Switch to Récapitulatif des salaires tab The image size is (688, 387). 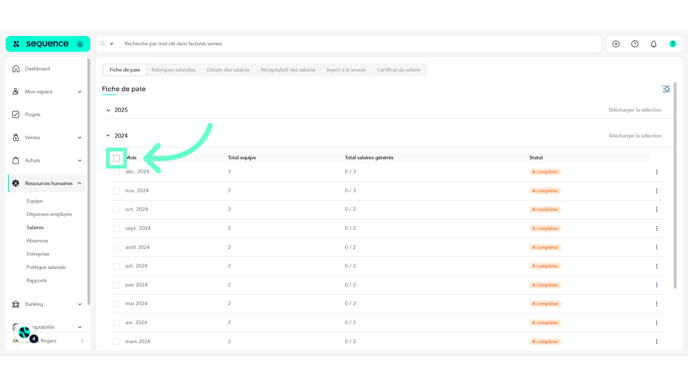click(x=288, y=70)
